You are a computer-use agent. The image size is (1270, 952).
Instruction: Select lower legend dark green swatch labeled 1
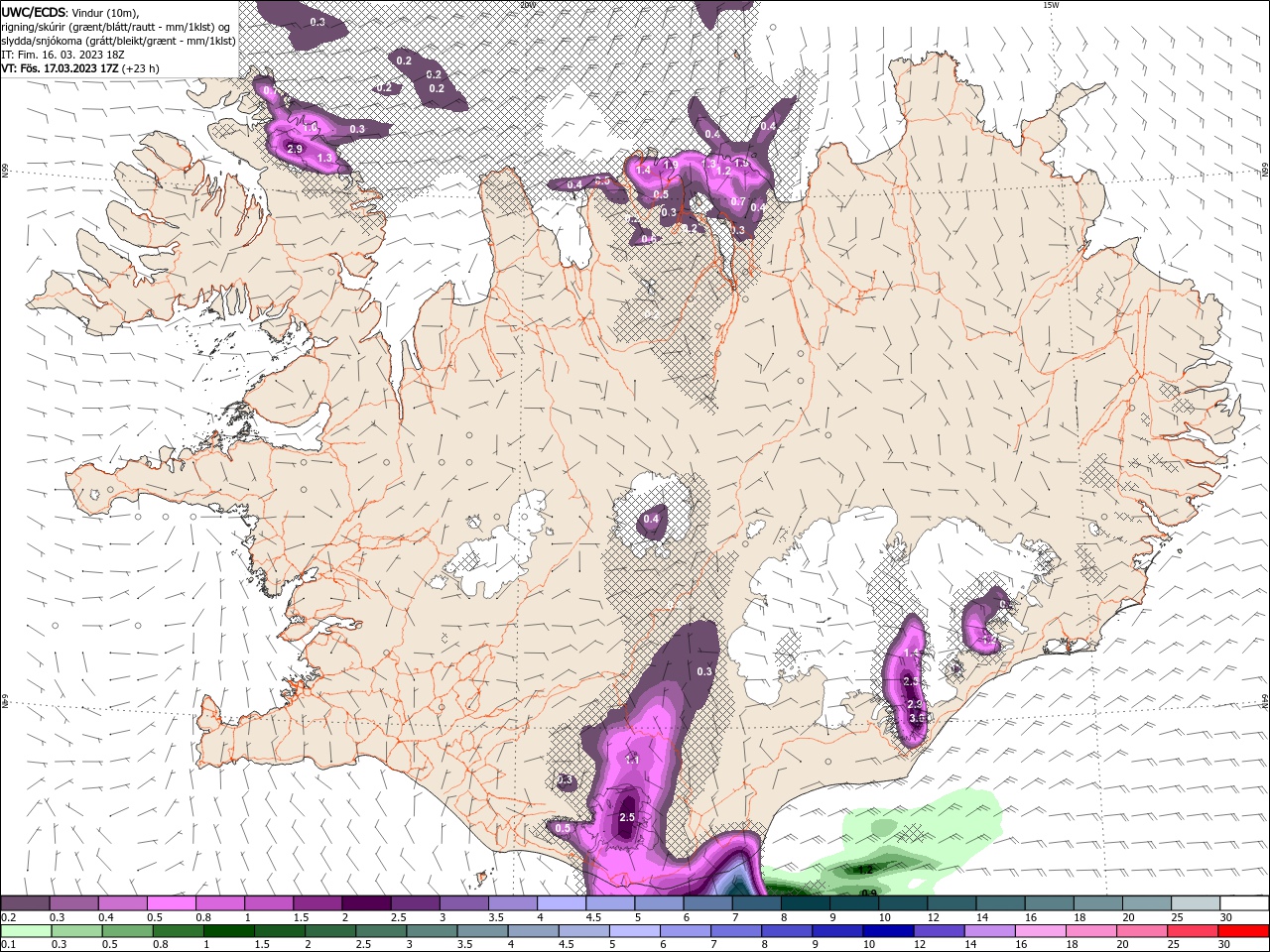(228, 931)
